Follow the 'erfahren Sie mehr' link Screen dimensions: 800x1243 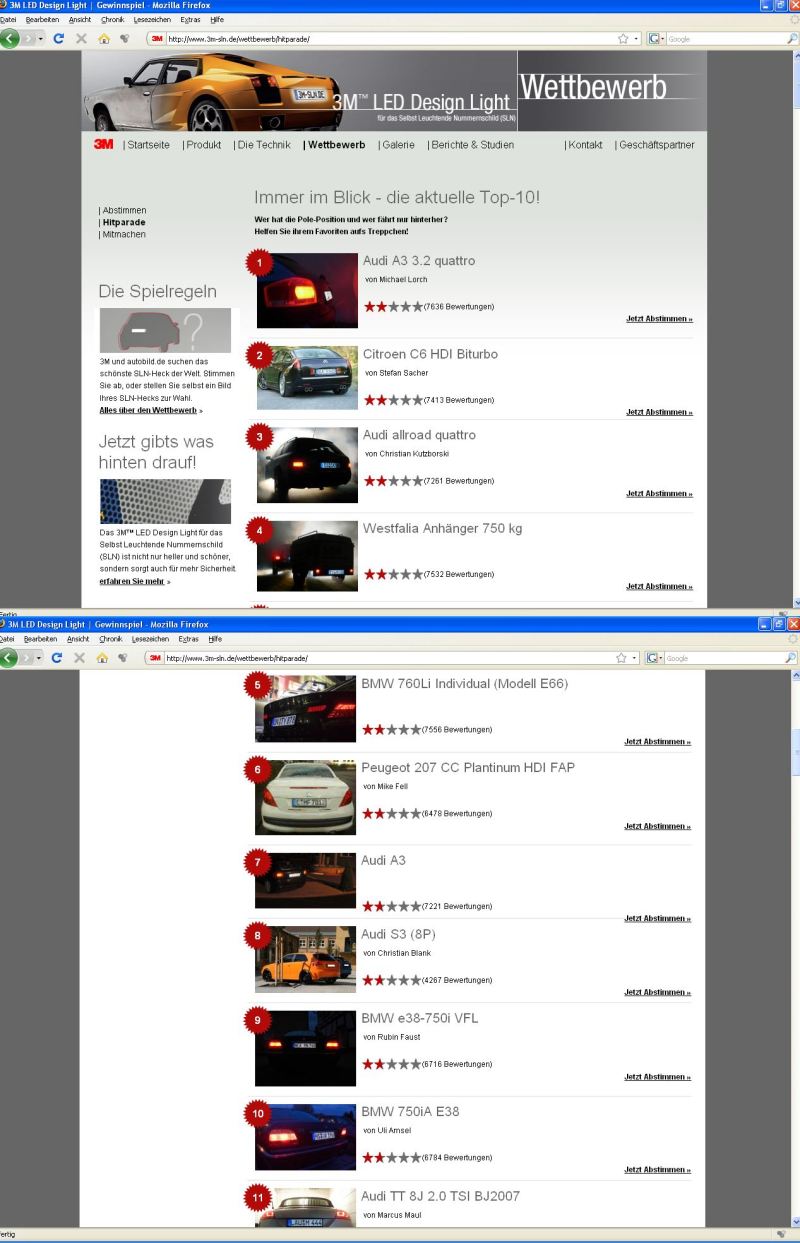click(x=133, y=581)
